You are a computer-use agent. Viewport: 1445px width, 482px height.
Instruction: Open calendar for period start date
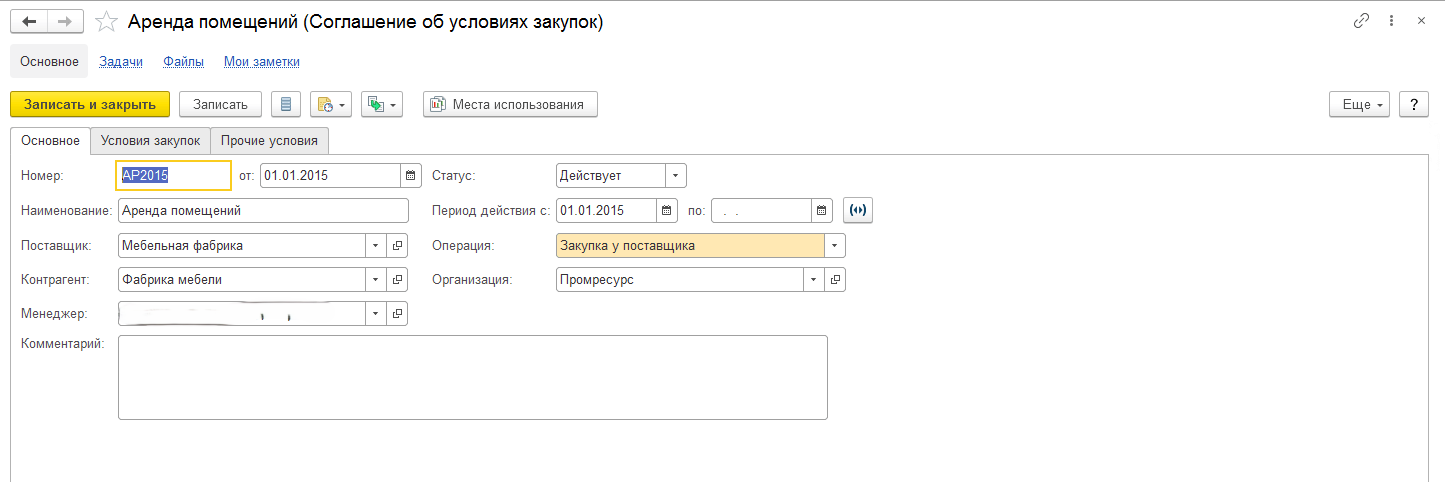667,210
